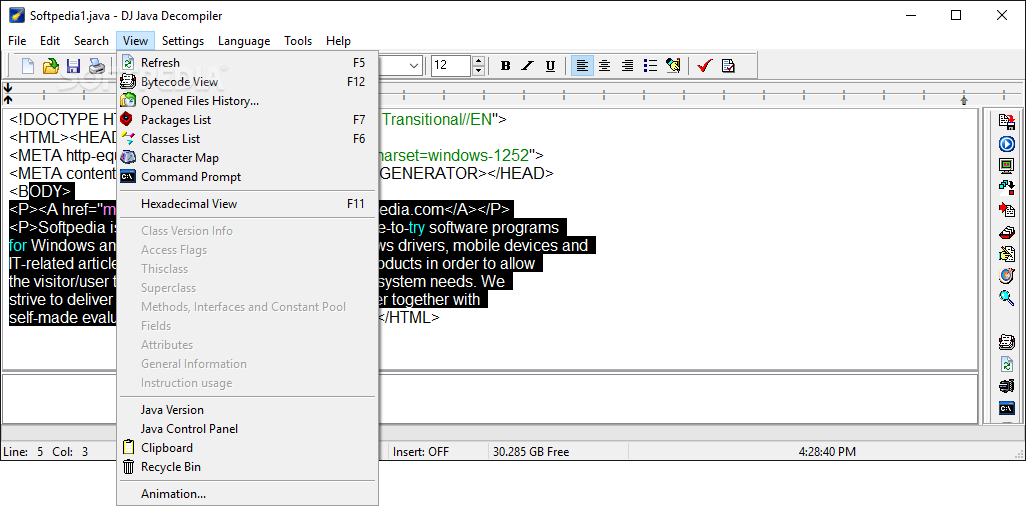Click the green refresh sidebar icon
Viewport: 1026px width, 506px height.
click(1006, 364)
